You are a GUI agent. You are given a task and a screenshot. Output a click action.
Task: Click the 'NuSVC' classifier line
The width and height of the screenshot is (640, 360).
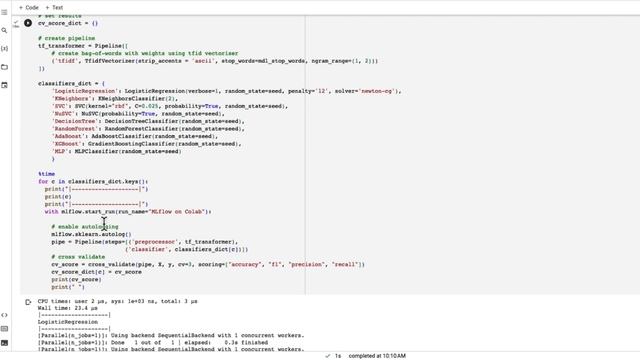click(x=138, y=114)
